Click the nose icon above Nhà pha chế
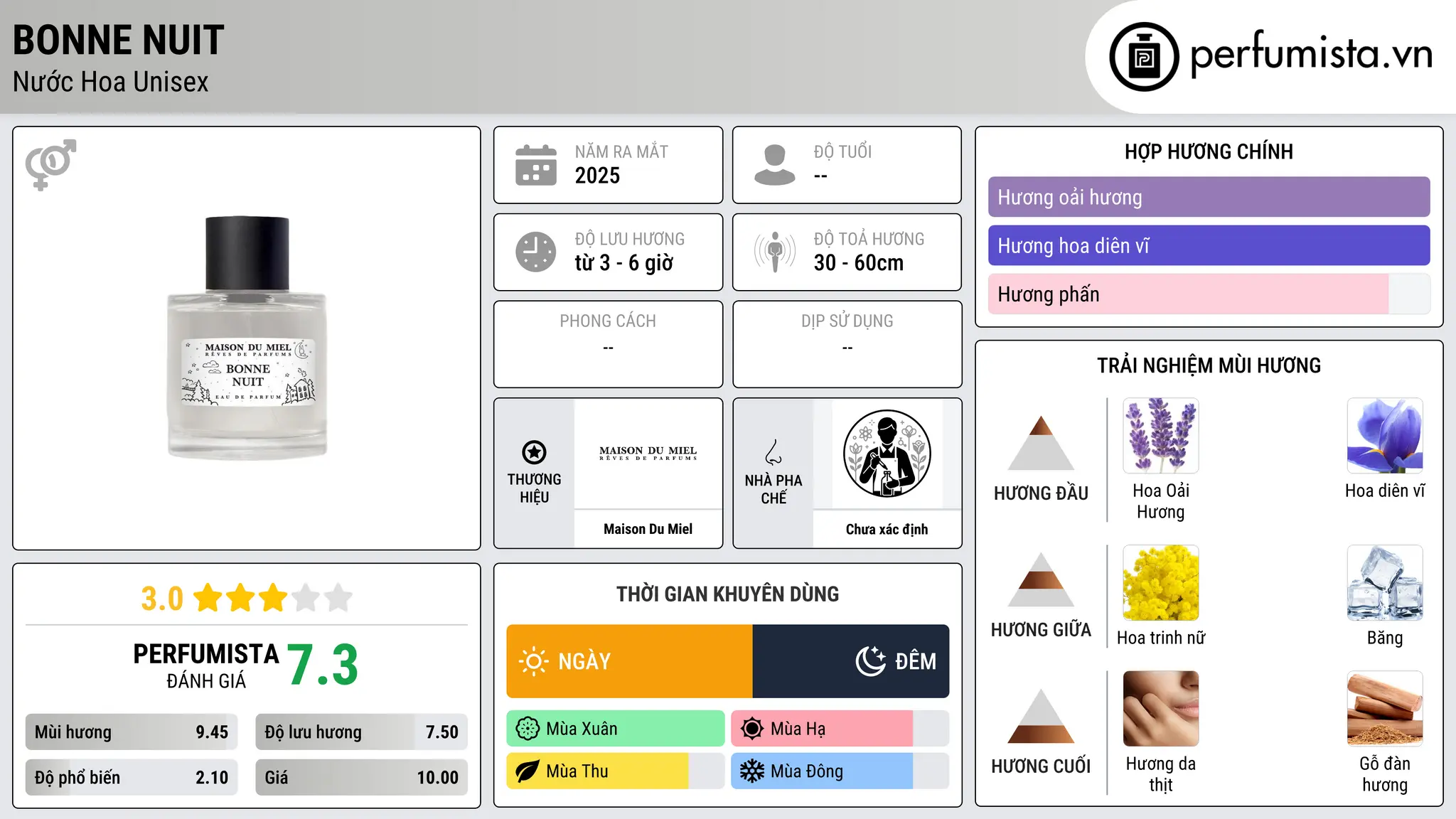Screen dimensions: 1456x819 773,452
